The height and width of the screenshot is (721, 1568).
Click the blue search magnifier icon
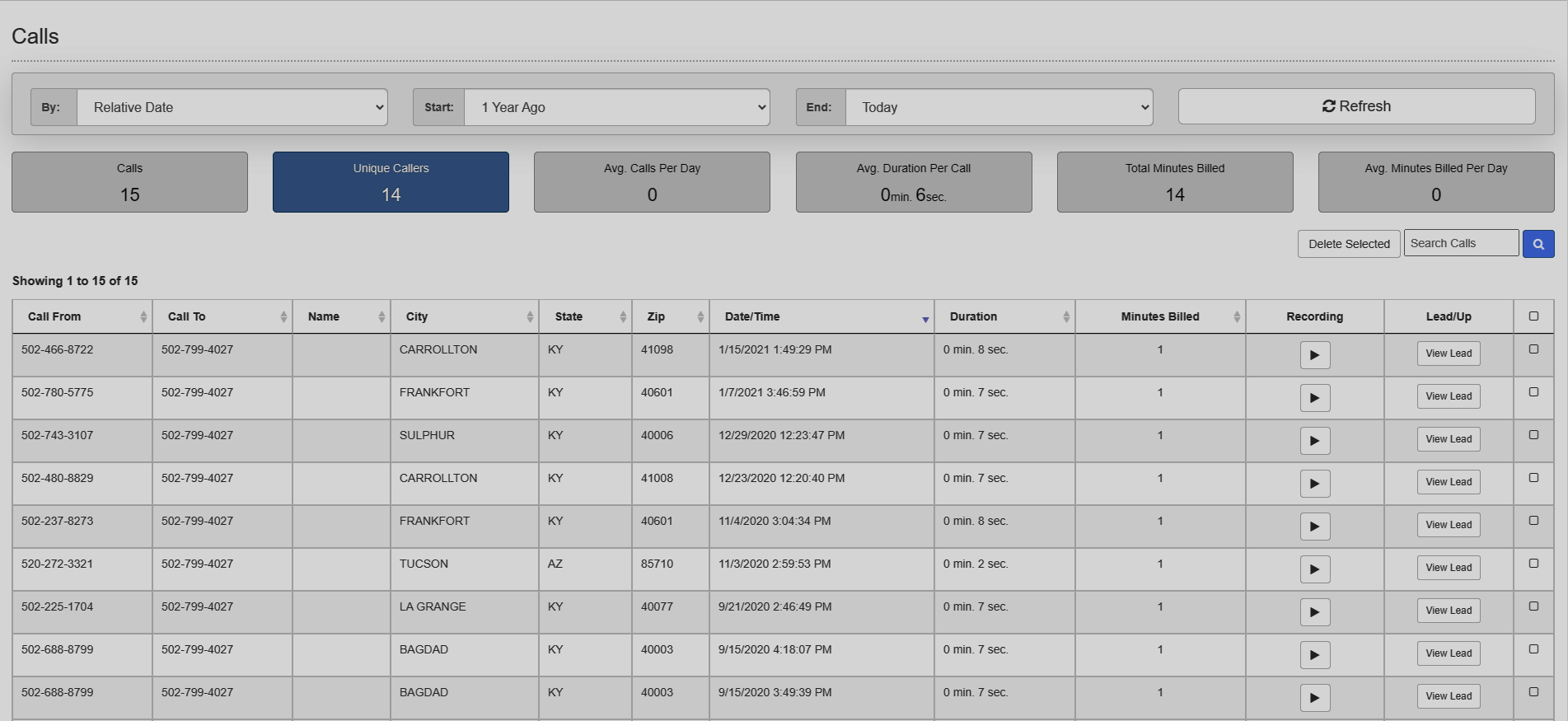point(1538,244)
